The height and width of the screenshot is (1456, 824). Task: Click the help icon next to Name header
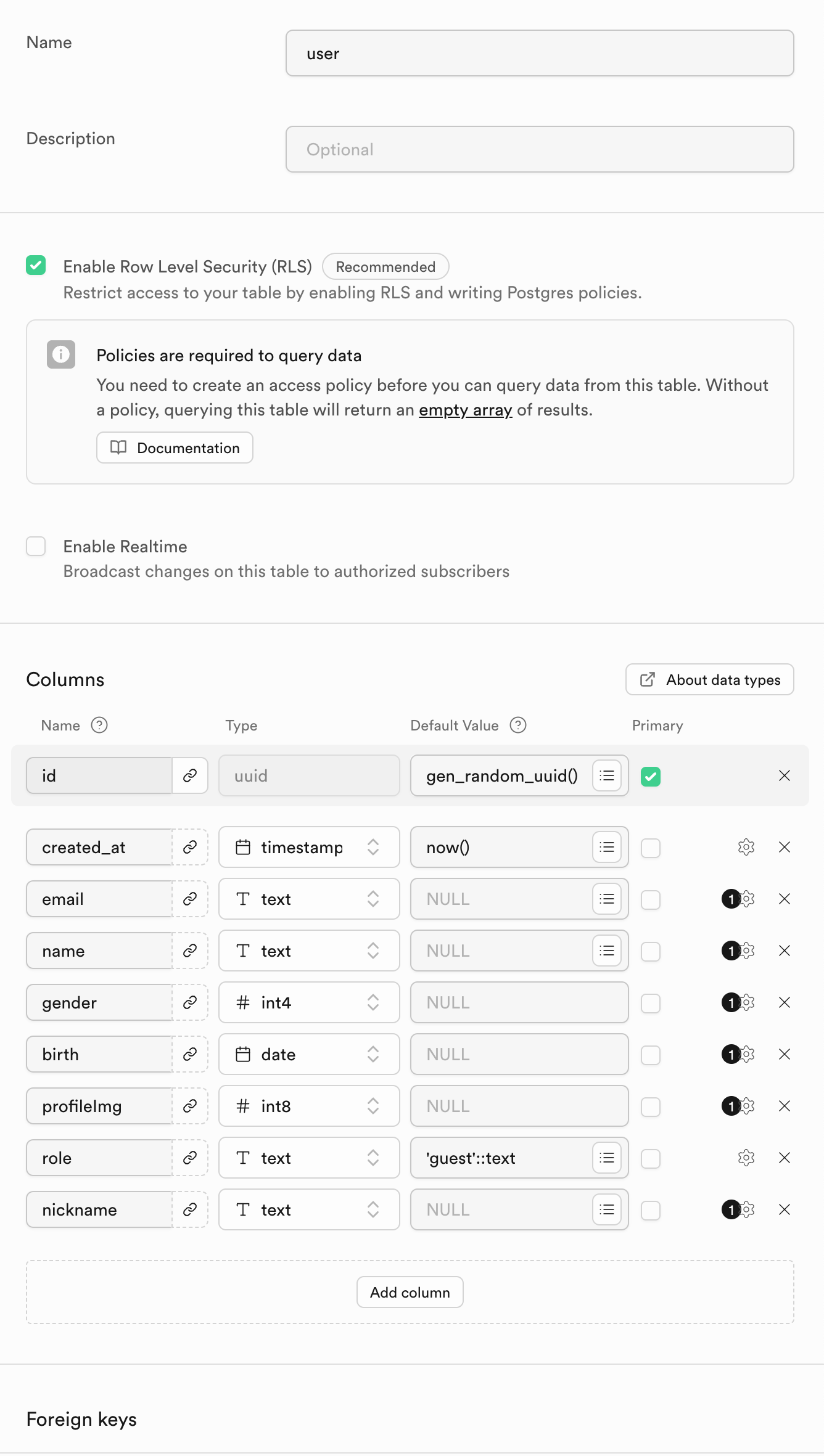(99, 725)
